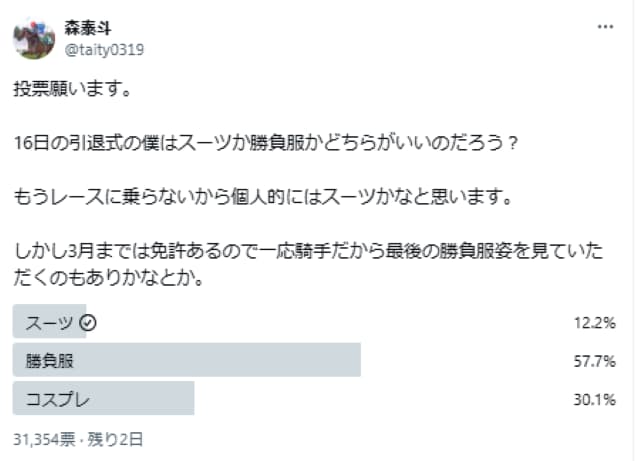640x461 pixels.
Task: Select the スーツ poll option
Action: (x=48, y=322)
